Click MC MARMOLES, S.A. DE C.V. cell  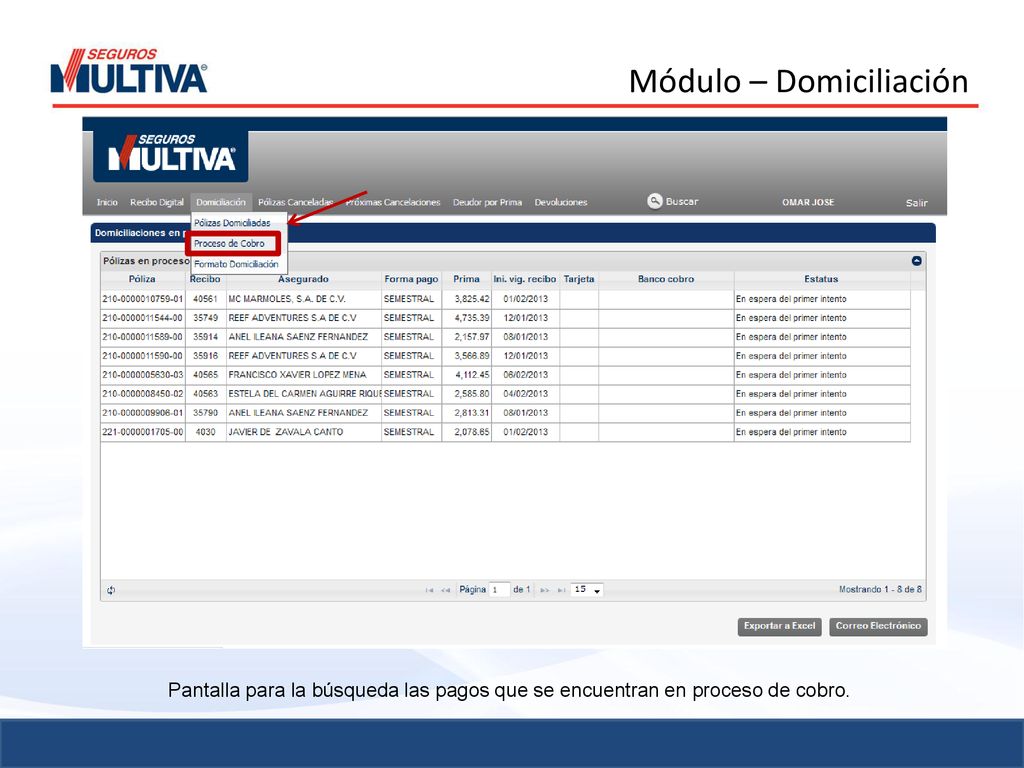point(304,299)
